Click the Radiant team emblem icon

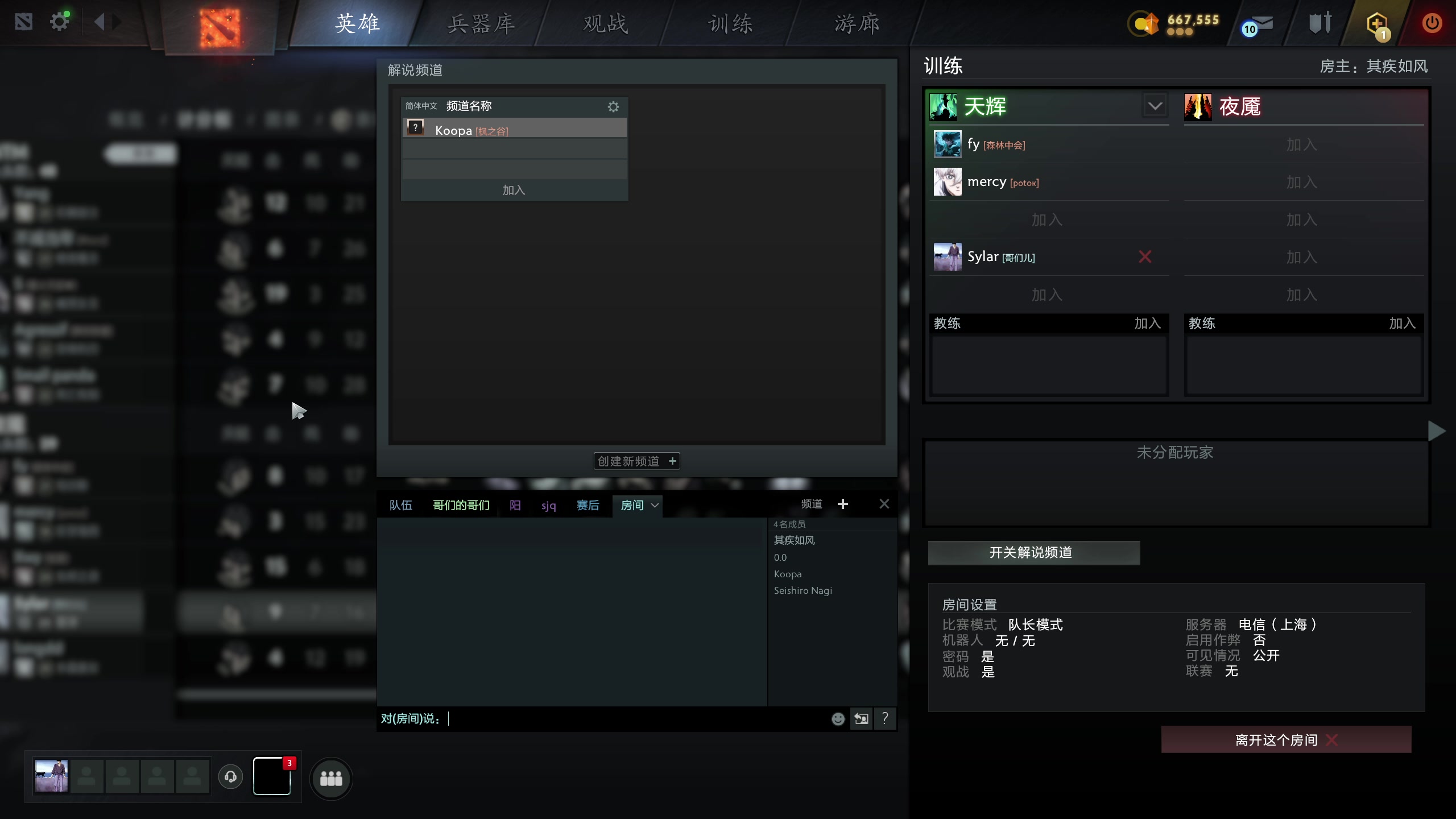coord(943,106)
